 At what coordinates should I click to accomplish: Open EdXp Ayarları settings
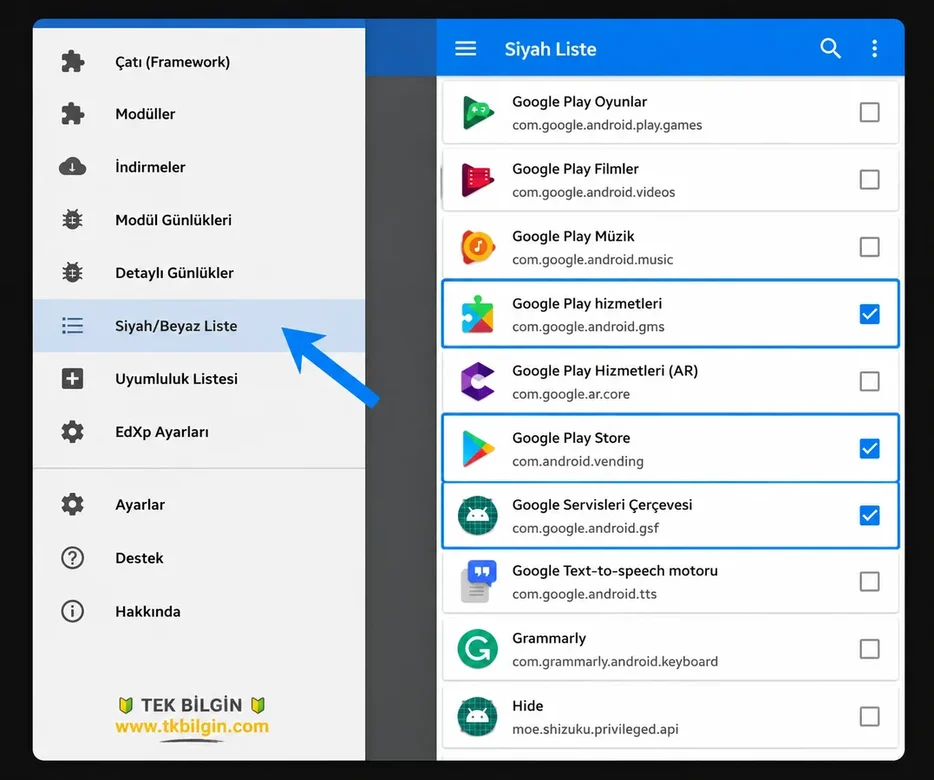tap(199, 431)
